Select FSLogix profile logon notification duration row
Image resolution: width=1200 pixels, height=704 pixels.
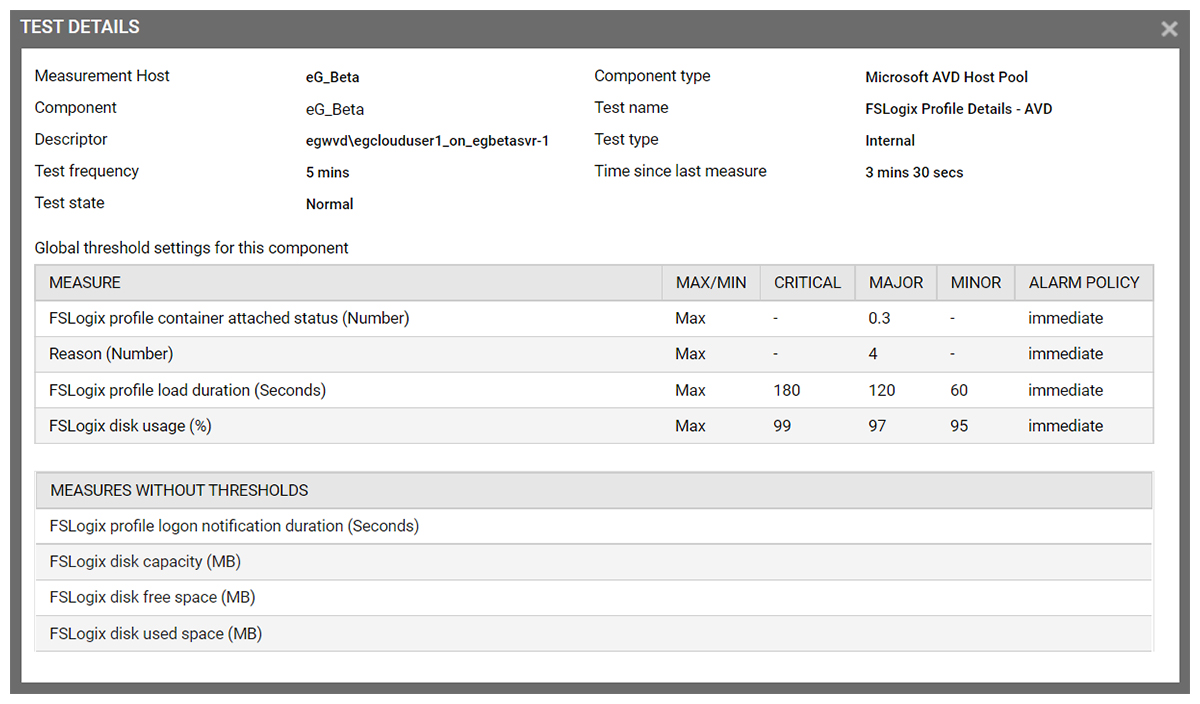[x=594, y=526]
